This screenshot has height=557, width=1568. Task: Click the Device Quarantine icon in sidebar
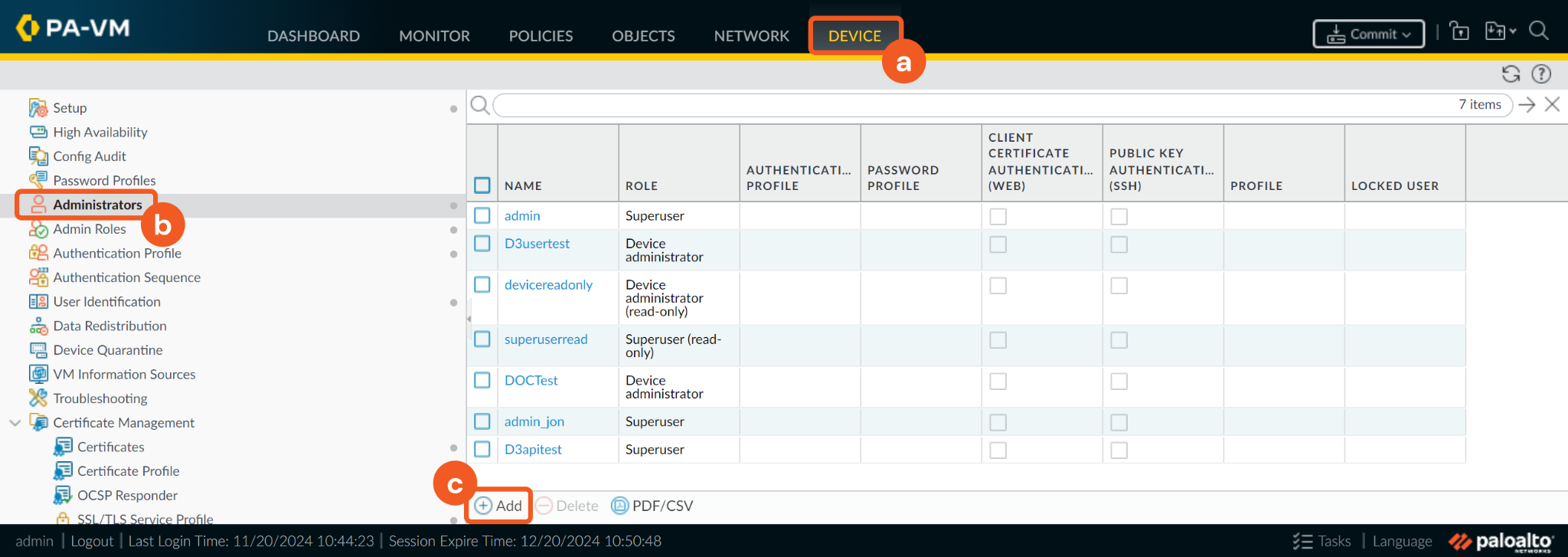click(38, 350)
